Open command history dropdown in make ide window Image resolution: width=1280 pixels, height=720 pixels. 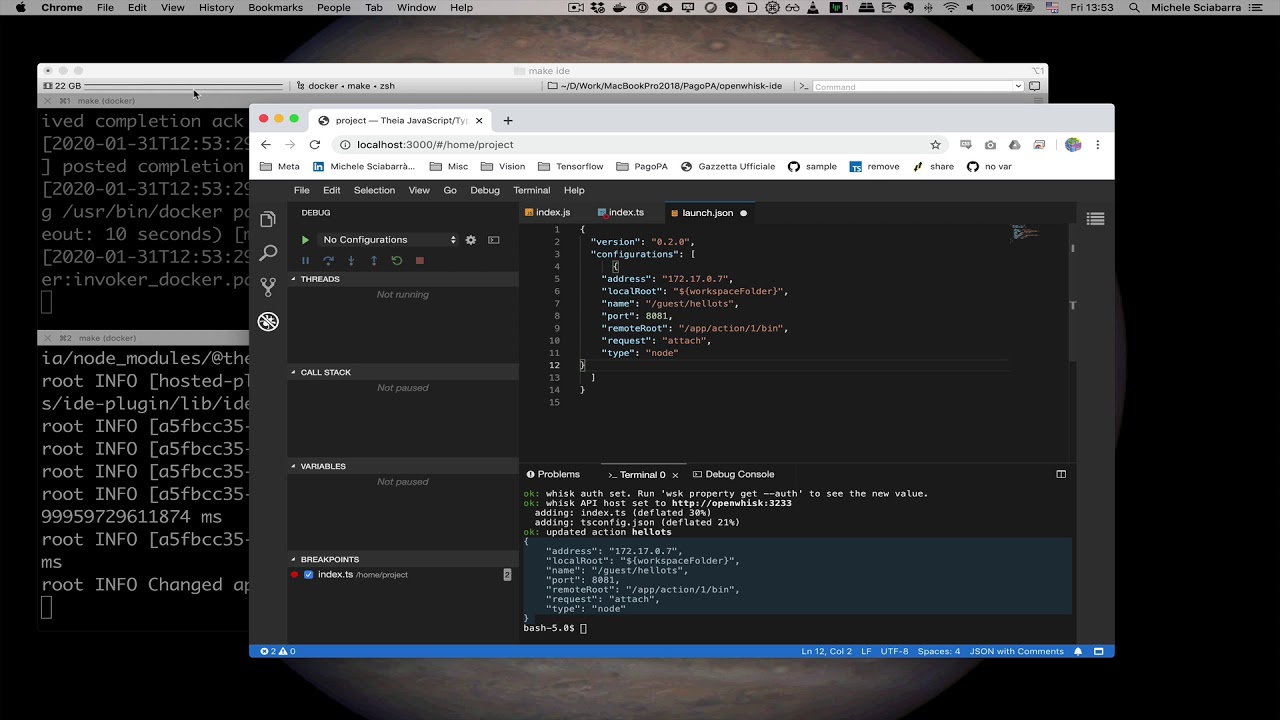click(1019, 87)
